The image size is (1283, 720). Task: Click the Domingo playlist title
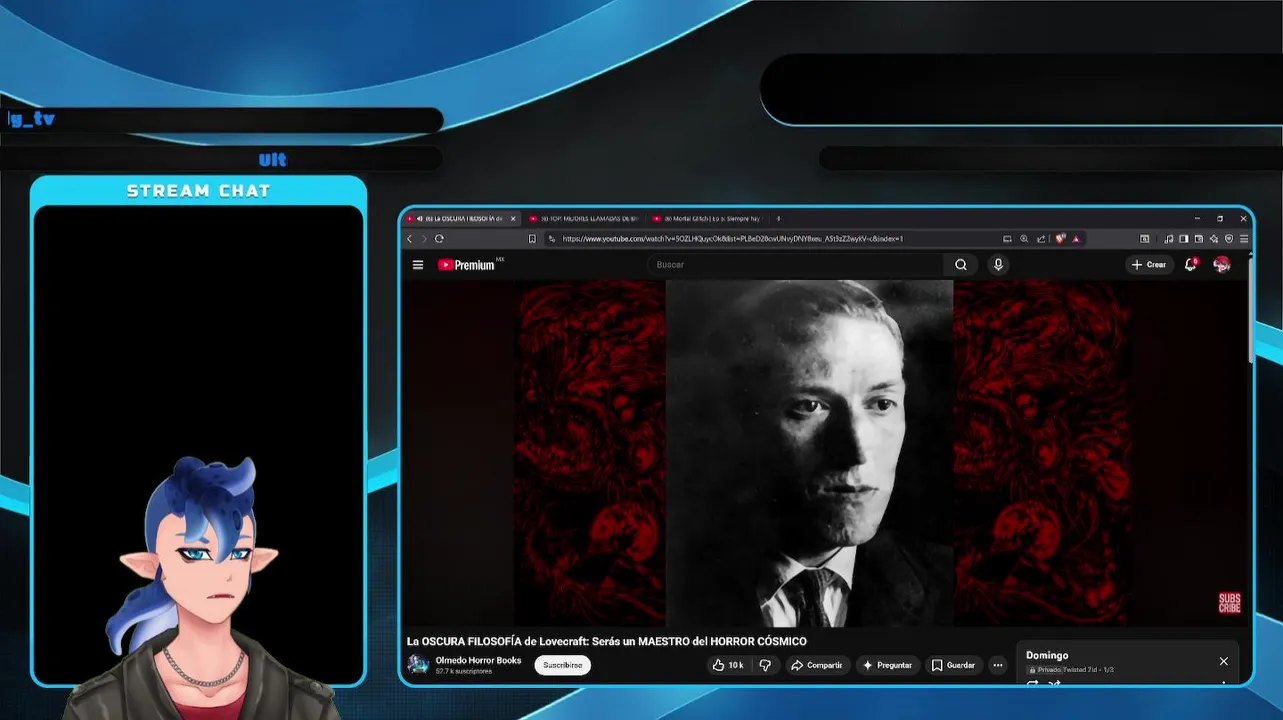(1047, 656)
